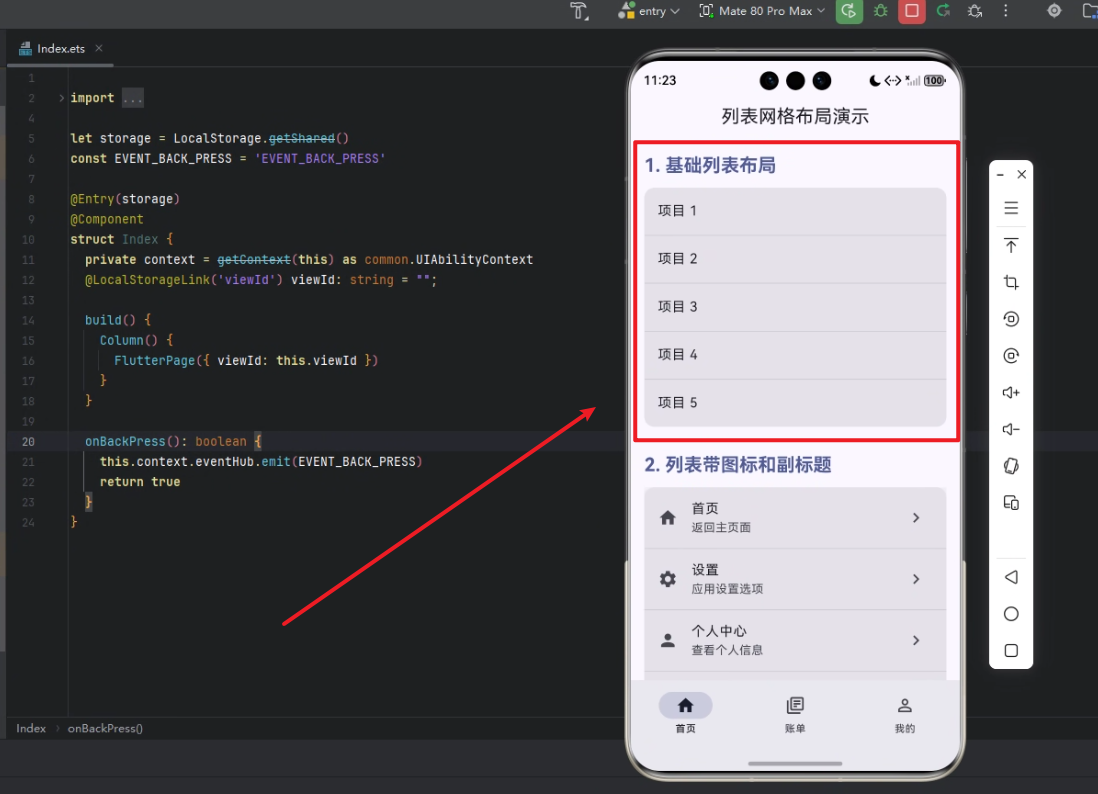Click the emulator rotate-right icon
Viewport: 1098px width, 794px height.
click(1011, 356)
